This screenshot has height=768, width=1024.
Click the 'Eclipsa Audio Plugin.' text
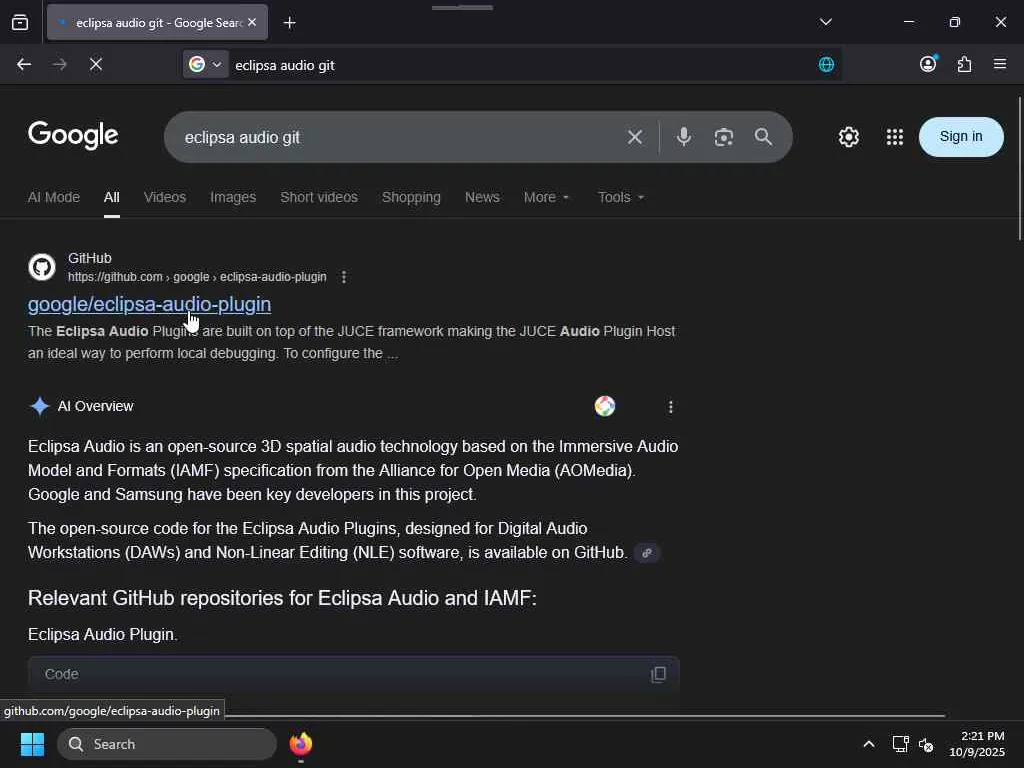103,635
